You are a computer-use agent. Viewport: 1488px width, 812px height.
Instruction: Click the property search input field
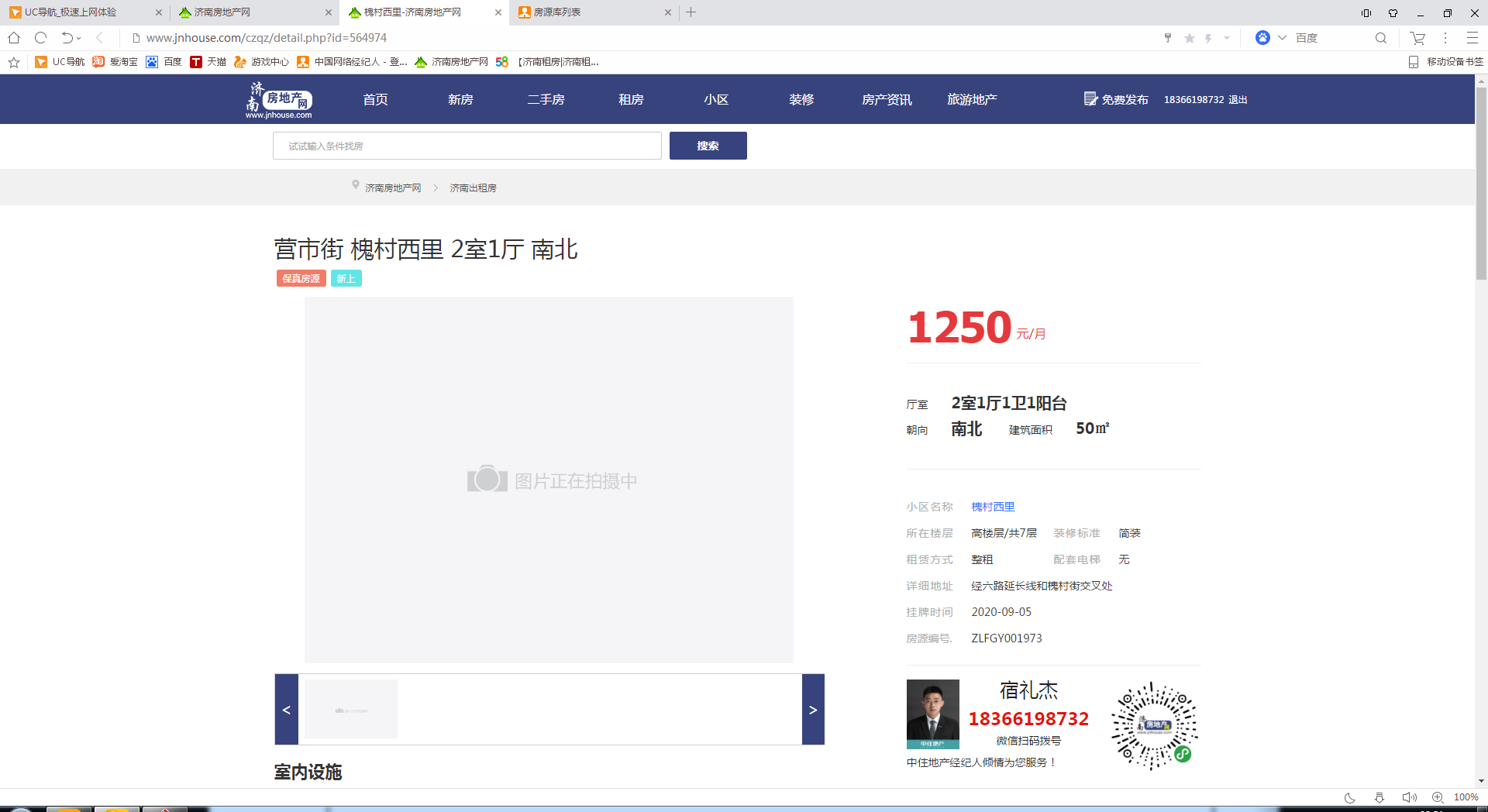467,146
